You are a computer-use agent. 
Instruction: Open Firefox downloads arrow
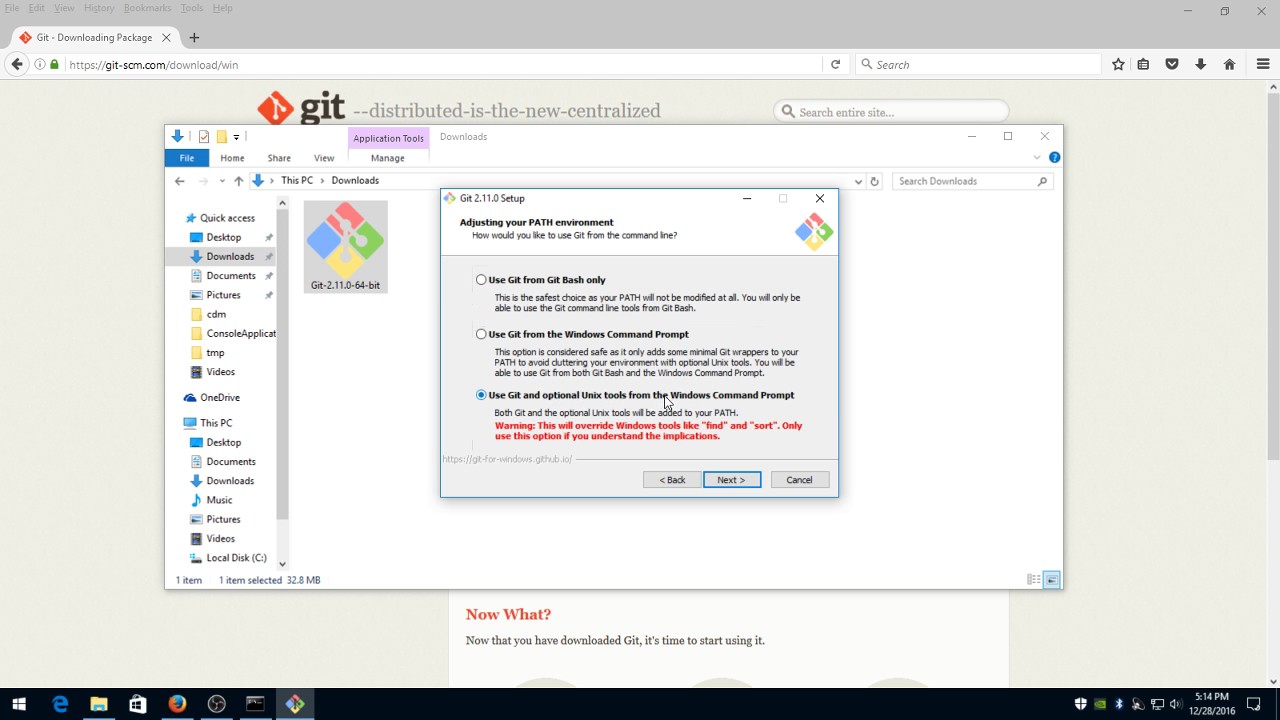click(x=1201, y=64)
